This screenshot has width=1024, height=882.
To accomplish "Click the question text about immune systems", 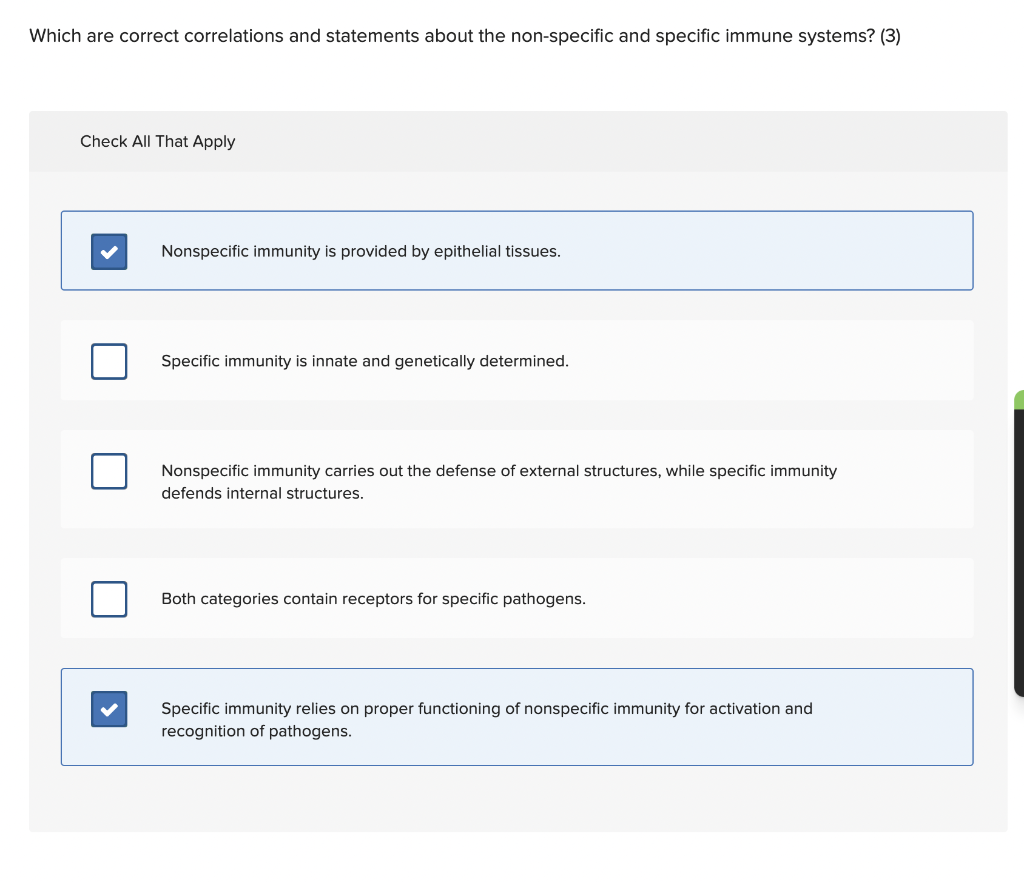I will (x=450, y=37).
